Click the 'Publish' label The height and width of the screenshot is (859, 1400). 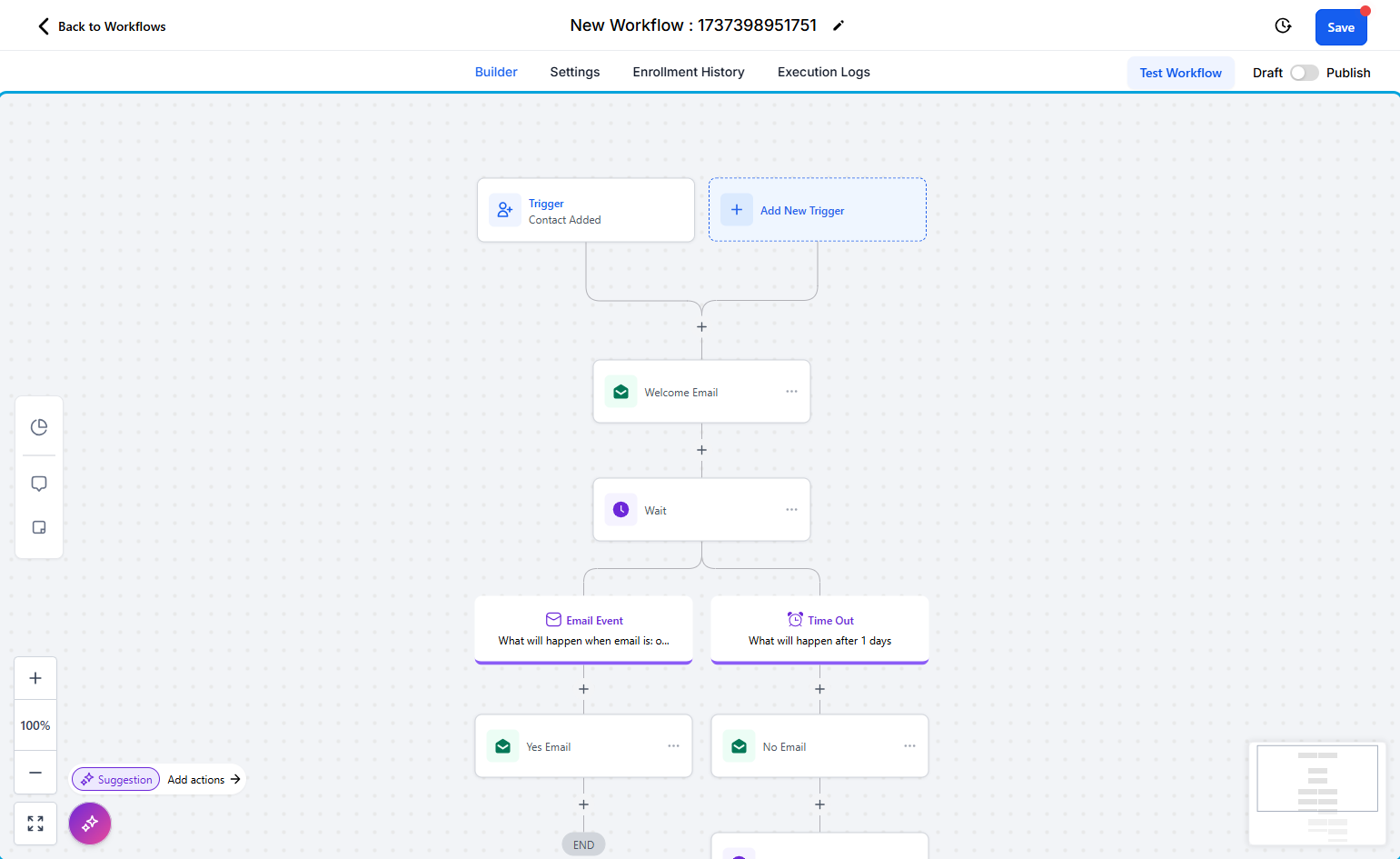pos(1348,73)
